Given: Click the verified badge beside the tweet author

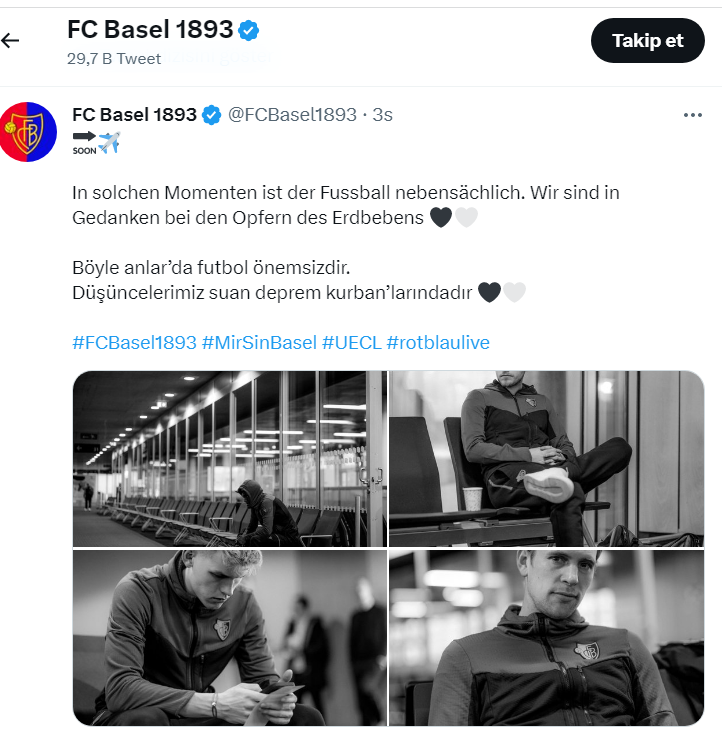Looking at the screenshot, I should coord(212,115).
